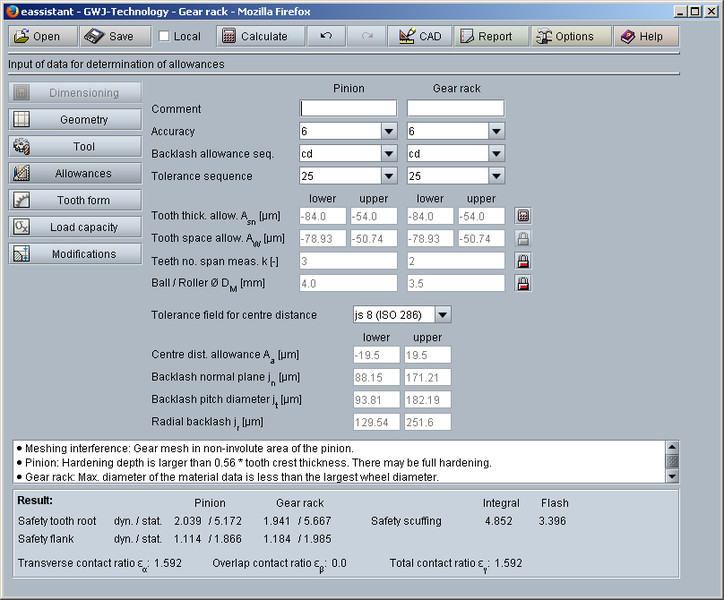Viewport: 724px width, 600px height.
Task: Open the Help documentation
Action: click(641, 36)
